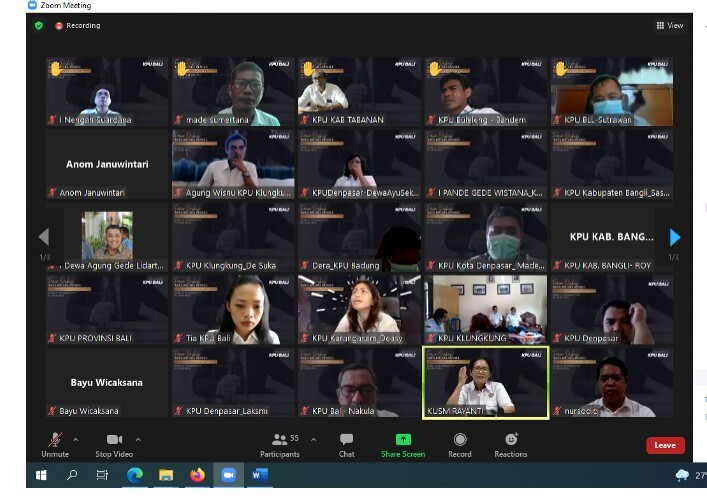Open Microsoft Word from the taskbar

259,475
